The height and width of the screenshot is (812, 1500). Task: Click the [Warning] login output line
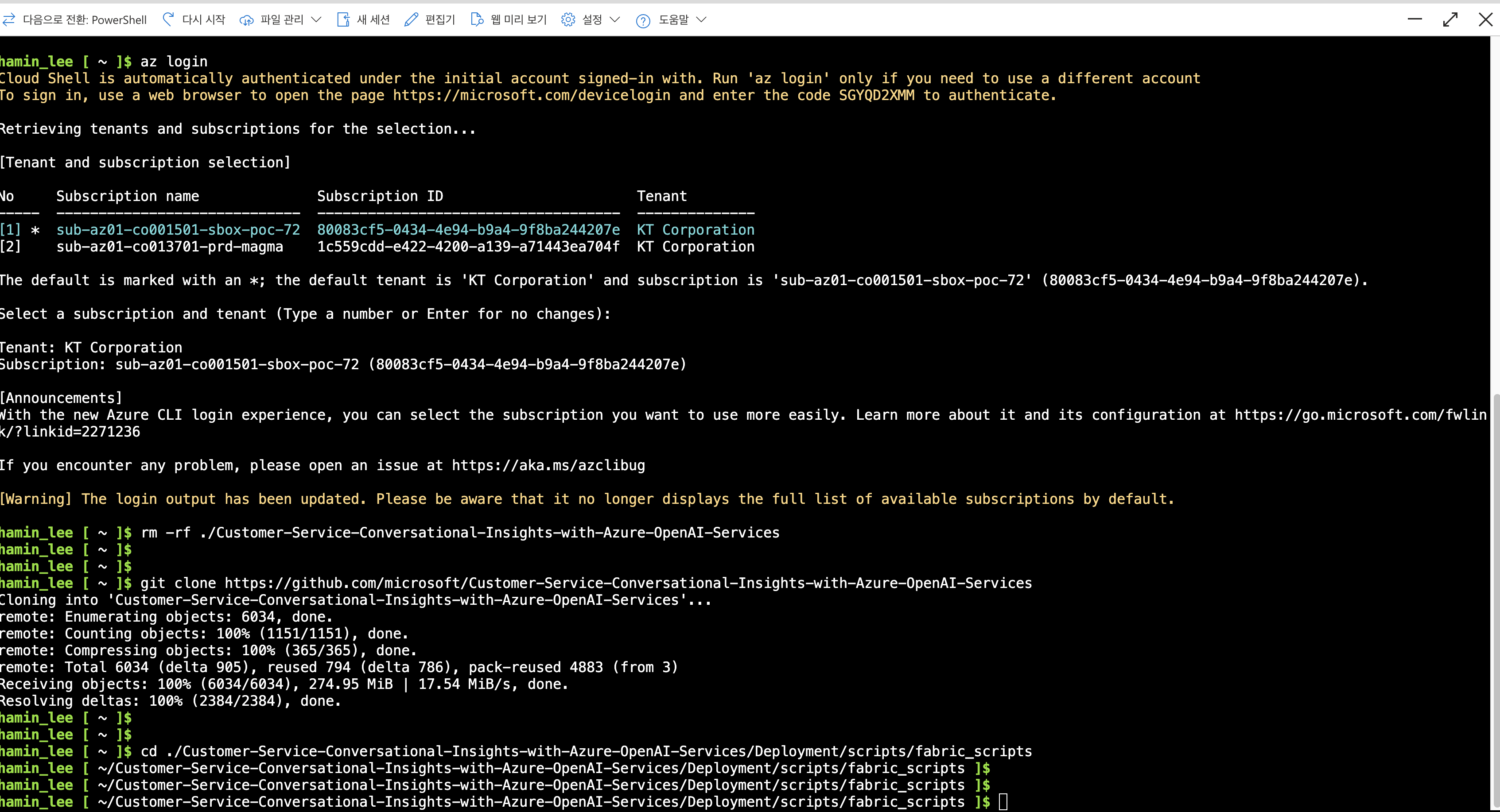587,499
